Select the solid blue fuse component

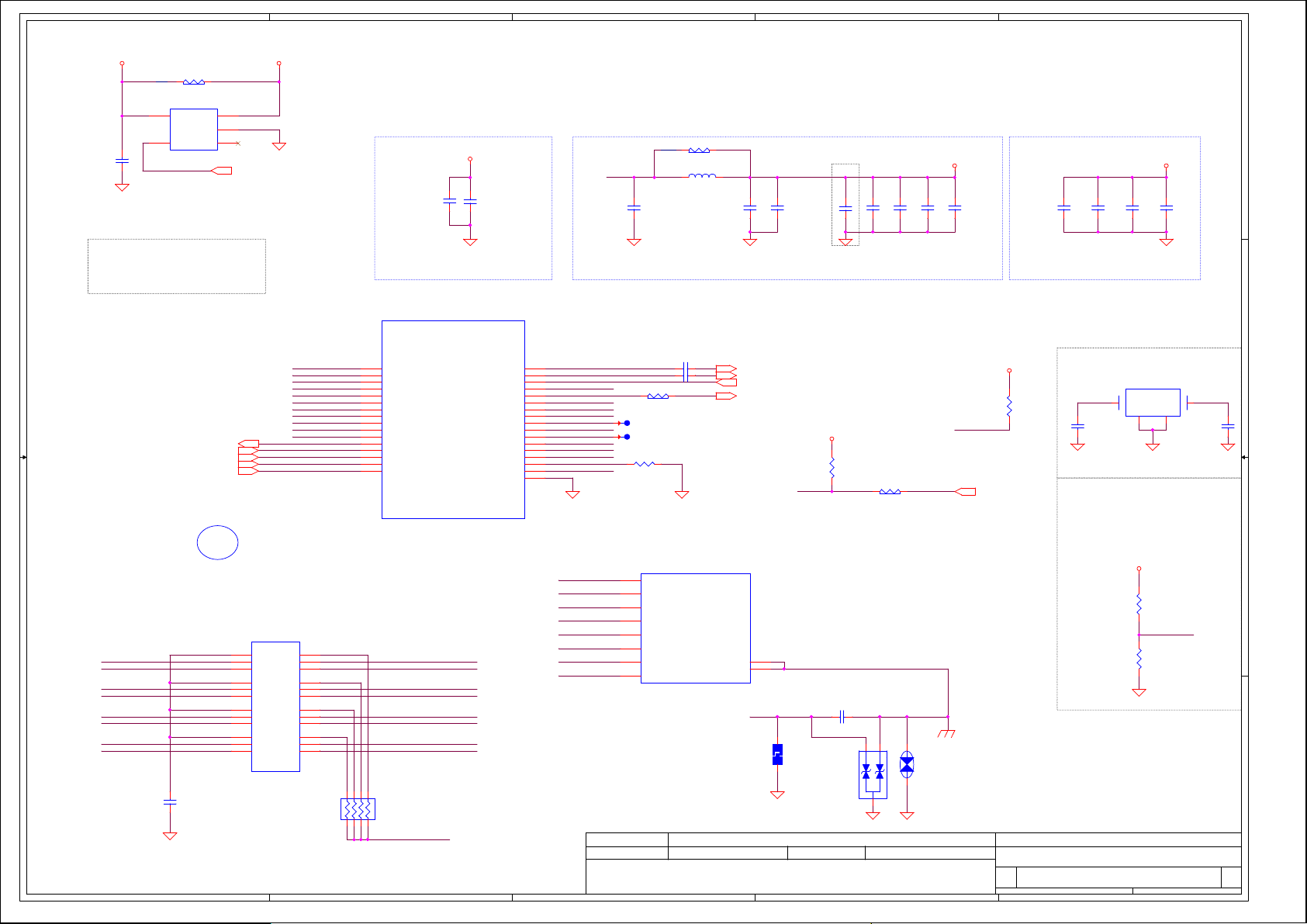[x=777, y=754]
